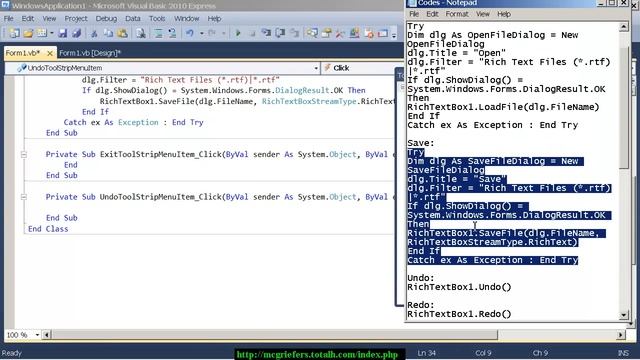Open the Visual Basic View menu
The height and width of the screenshot is (360, 640).
(49, 19)
